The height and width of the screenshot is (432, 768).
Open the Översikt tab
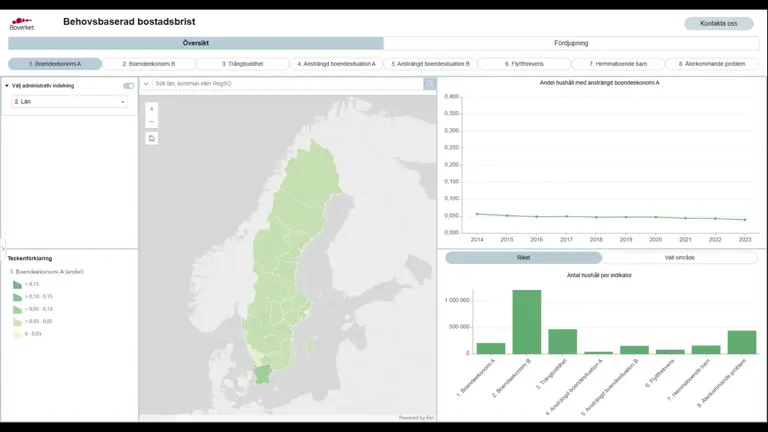(196, 44)
